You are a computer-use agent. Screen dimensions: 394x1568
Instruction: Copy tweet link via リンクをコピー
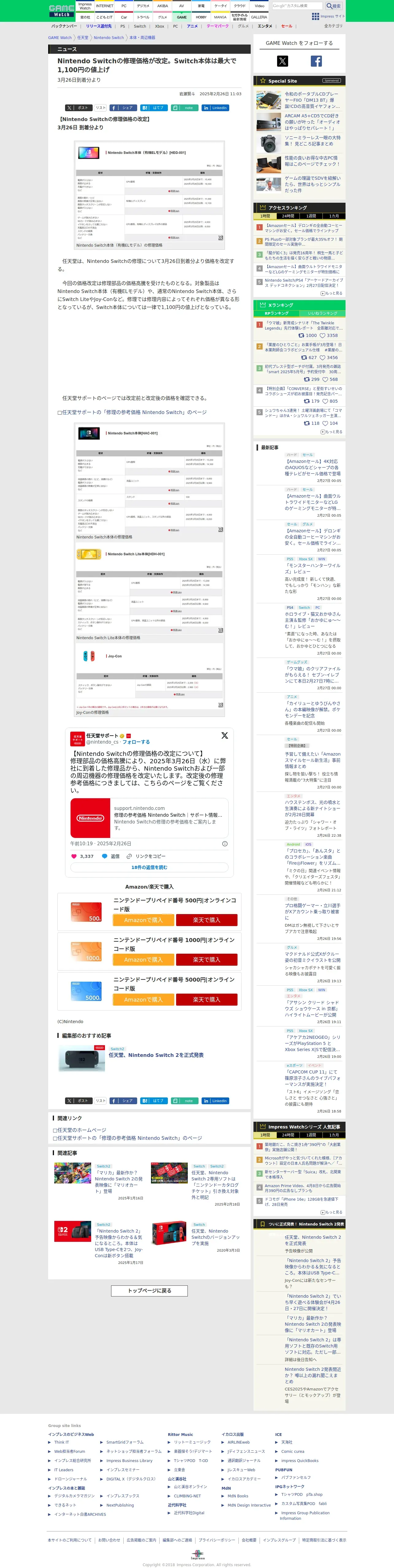[146, 856]
